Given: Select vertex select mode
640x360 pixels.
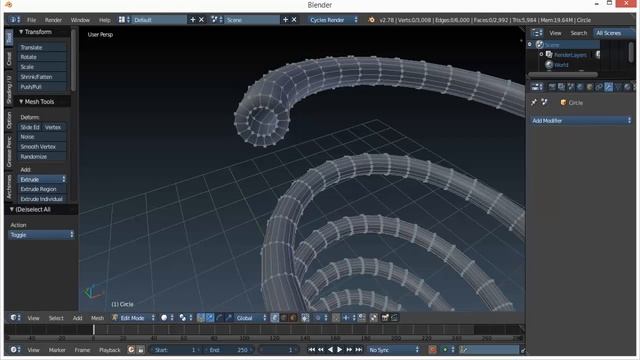Looking at the screenshot, I should pyautogui.click(x=275, y=318).
